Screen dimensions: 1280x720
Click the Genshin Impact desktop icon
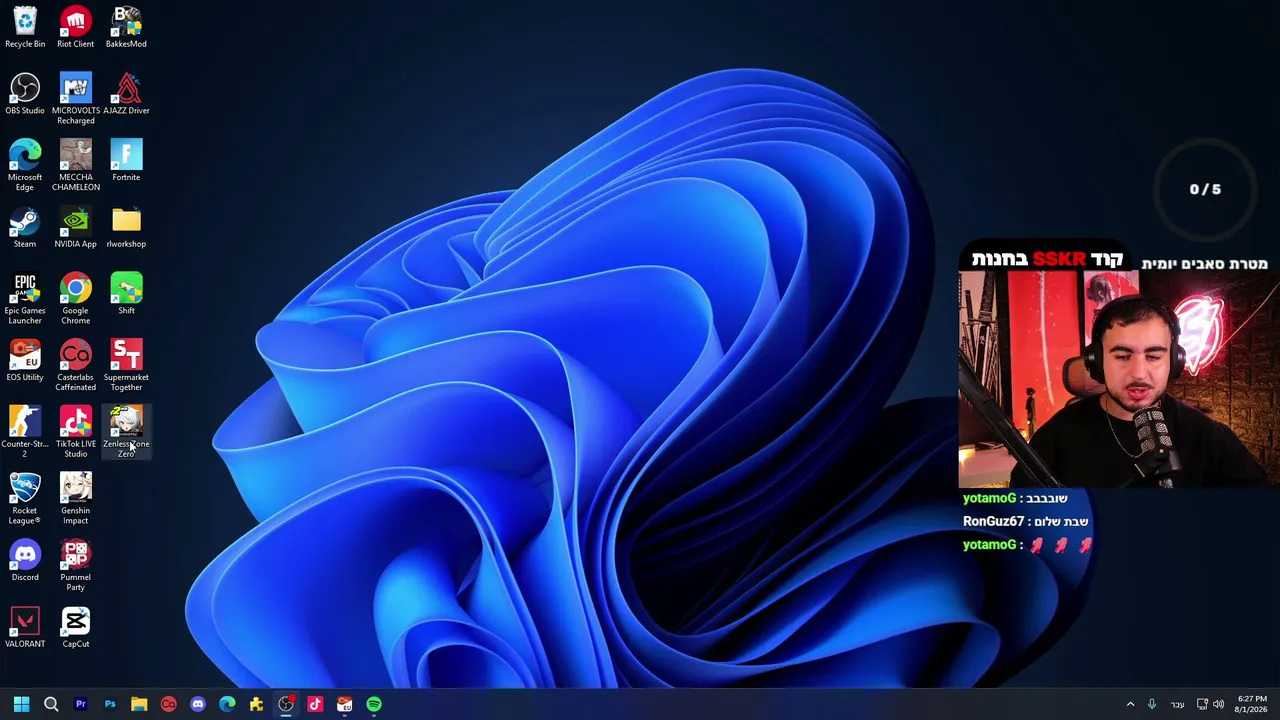pos(75,499)
